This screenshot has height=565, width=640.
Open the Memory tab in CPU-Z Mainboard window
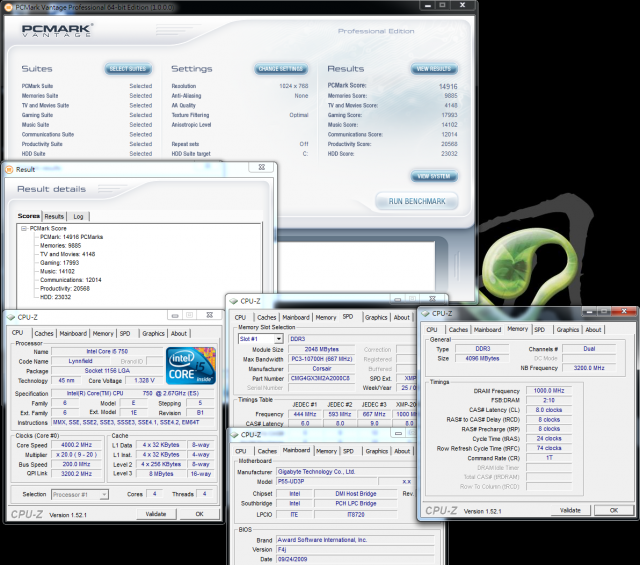pyautogui.click(x=327, y=451)
